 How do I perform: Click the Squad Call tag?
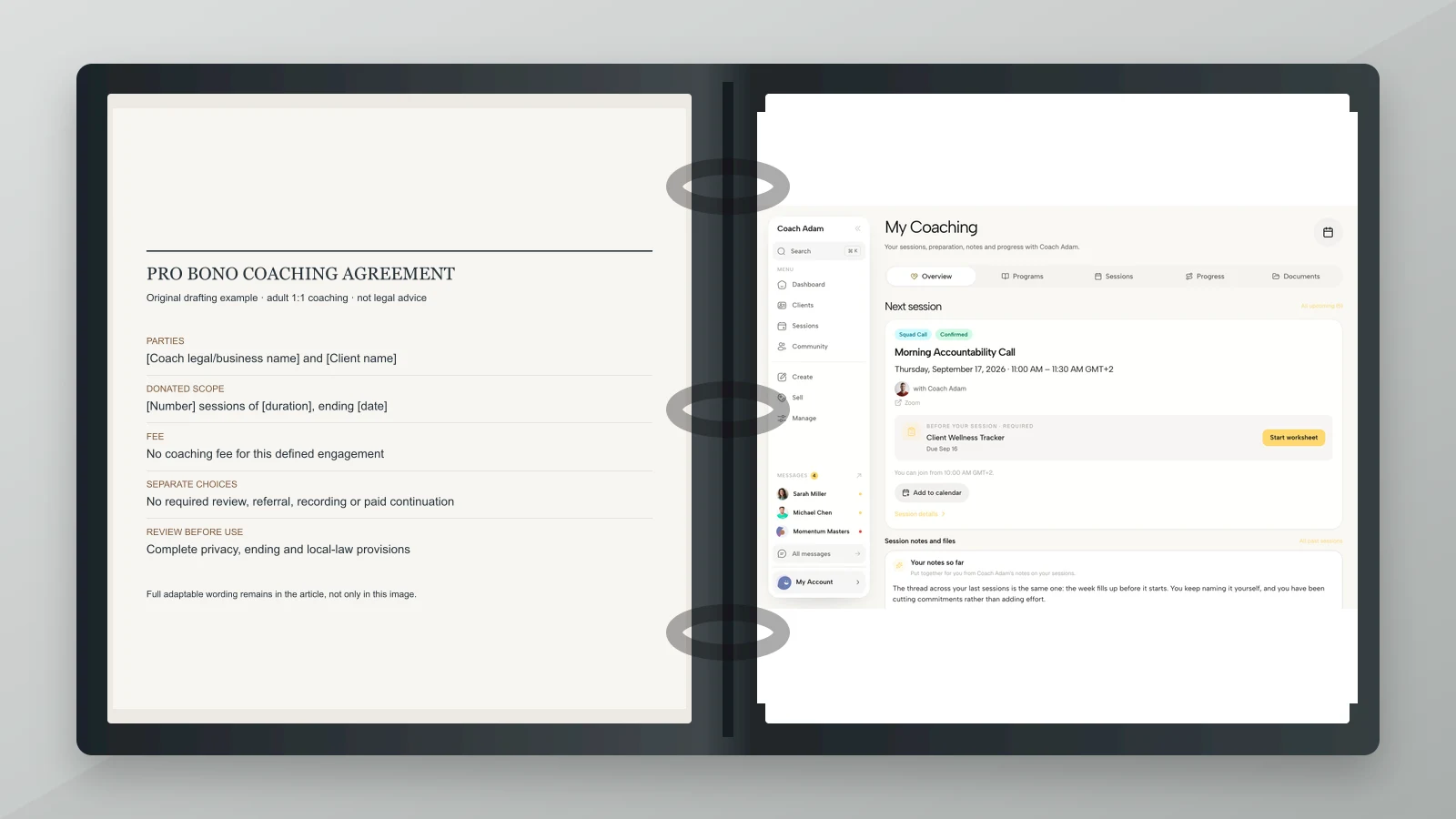pos(913,335)
